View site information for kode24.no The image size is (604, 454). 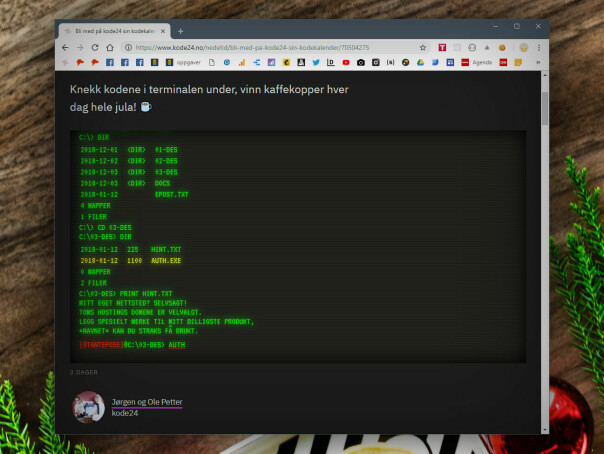[x=128, y=47]
